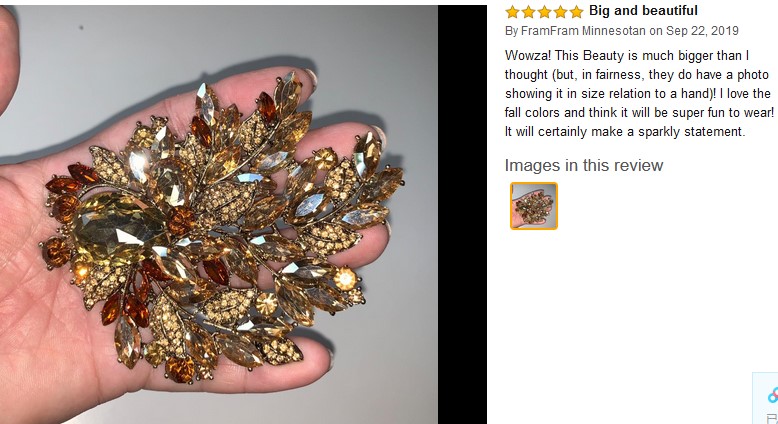Click the sentence "It will certainly make a sparkly statement."

[625, 132]
